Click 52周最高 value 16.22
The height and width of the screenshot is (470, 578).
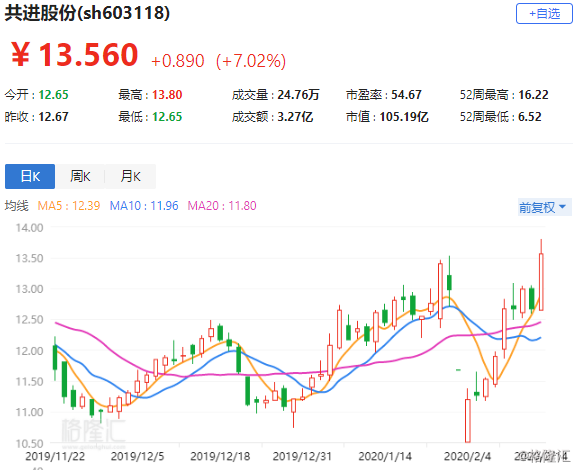click(x=533, y=95)
